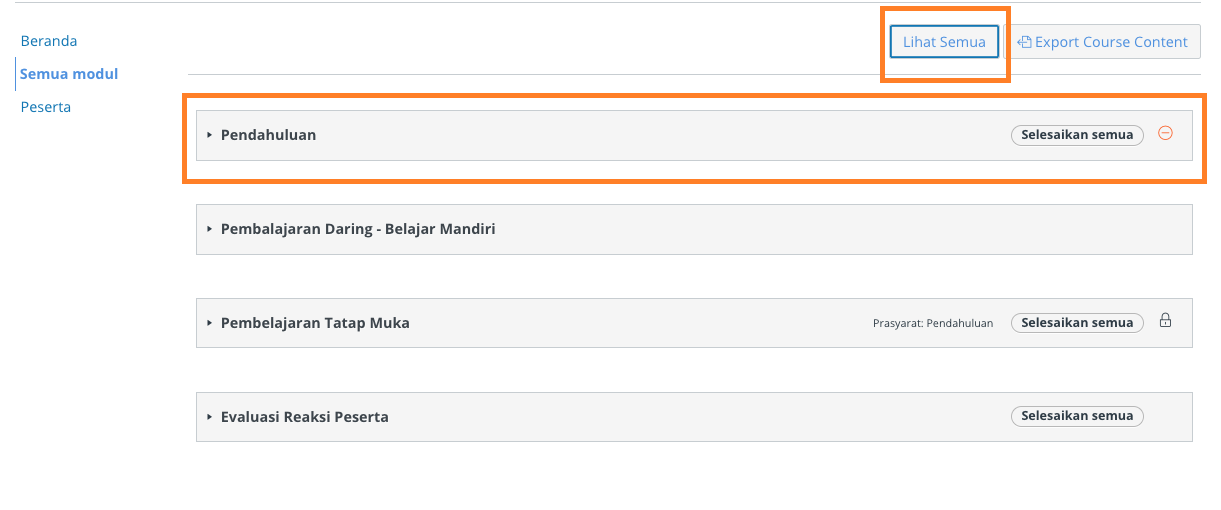Click the Pembalajaran Daring - Belajar Mandiri title
Image resolution: width=1221 pixels, height=510 pixels.
(358, 229)
